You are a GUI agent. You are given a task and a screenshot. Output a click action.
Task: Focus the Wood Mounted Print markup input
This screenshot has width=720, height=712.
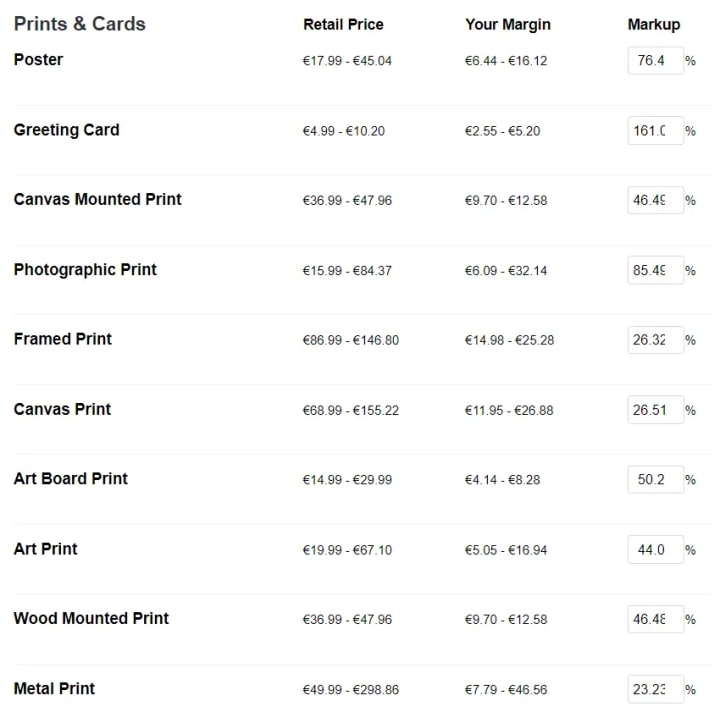(655, 619)
